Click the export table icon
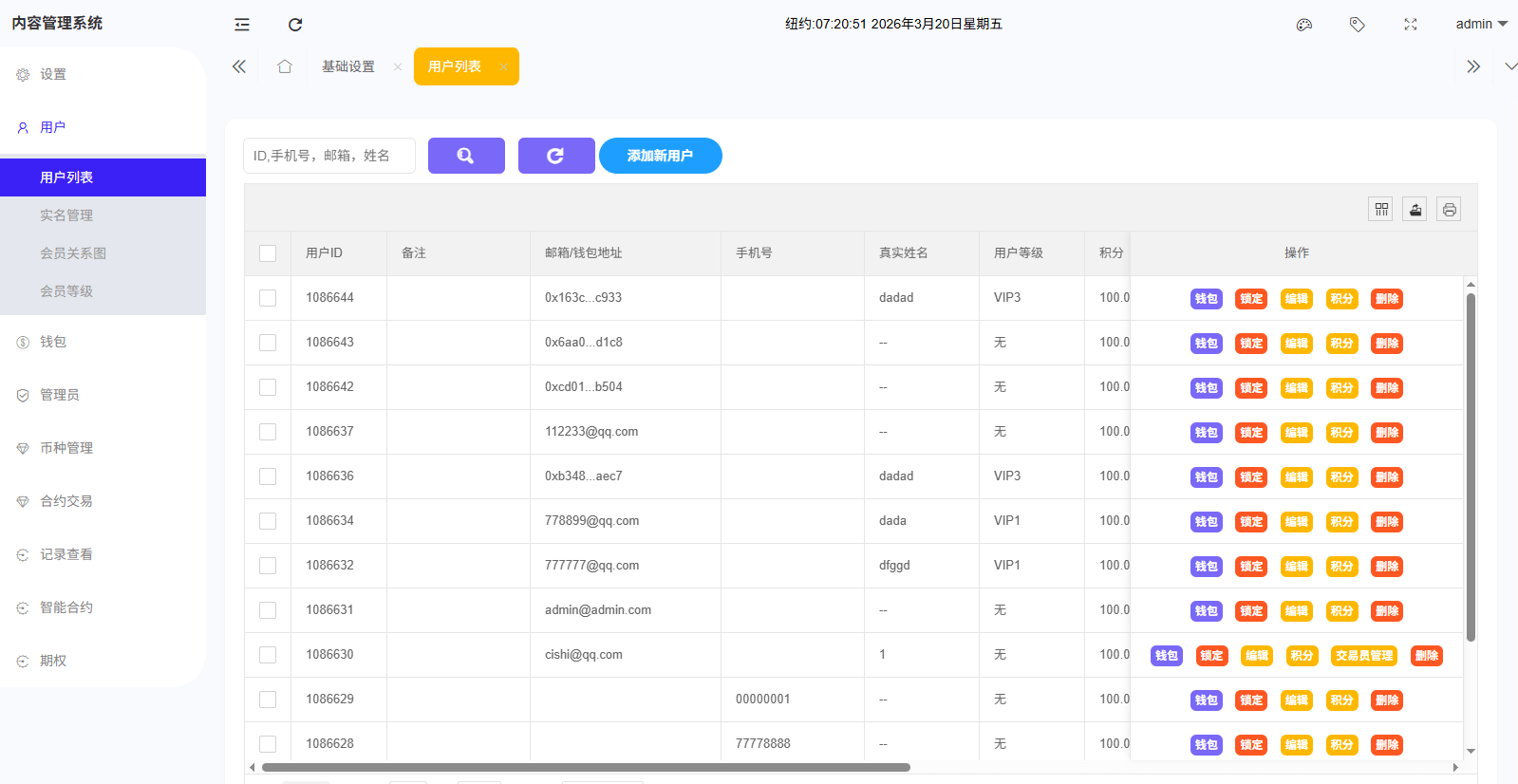This screenshot has height=784, width=1518. click(x=1415, y=210)
